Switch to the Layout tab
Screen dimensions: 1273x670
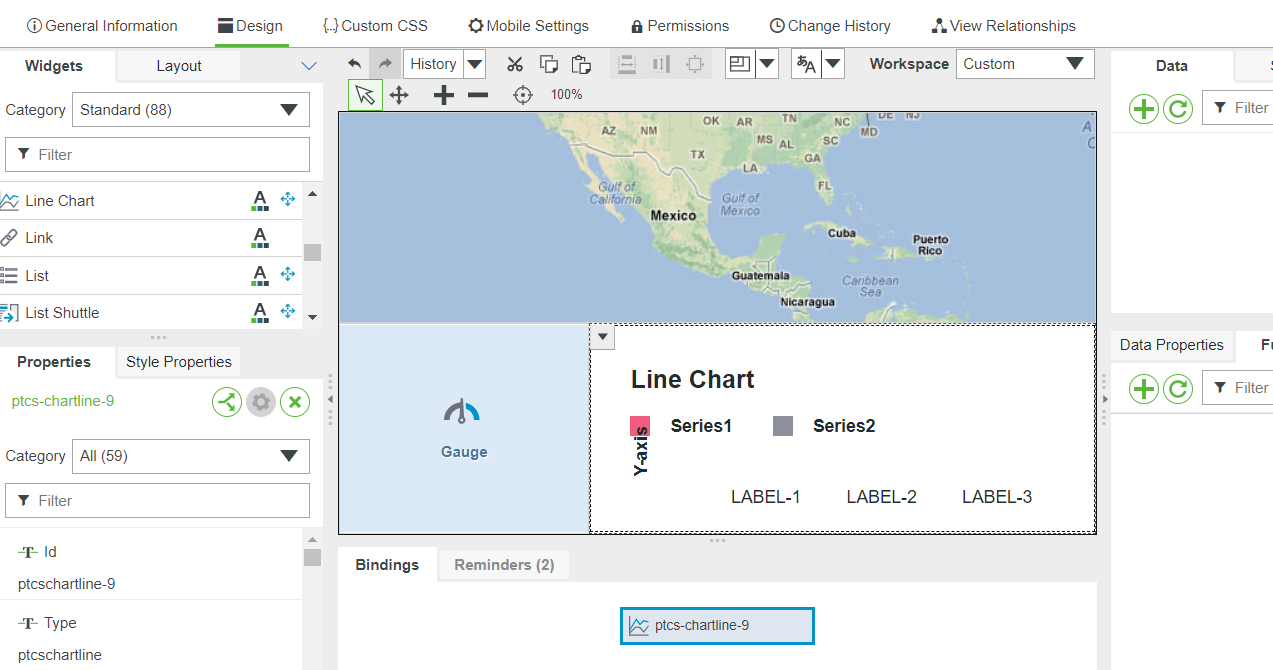point(179,66)
